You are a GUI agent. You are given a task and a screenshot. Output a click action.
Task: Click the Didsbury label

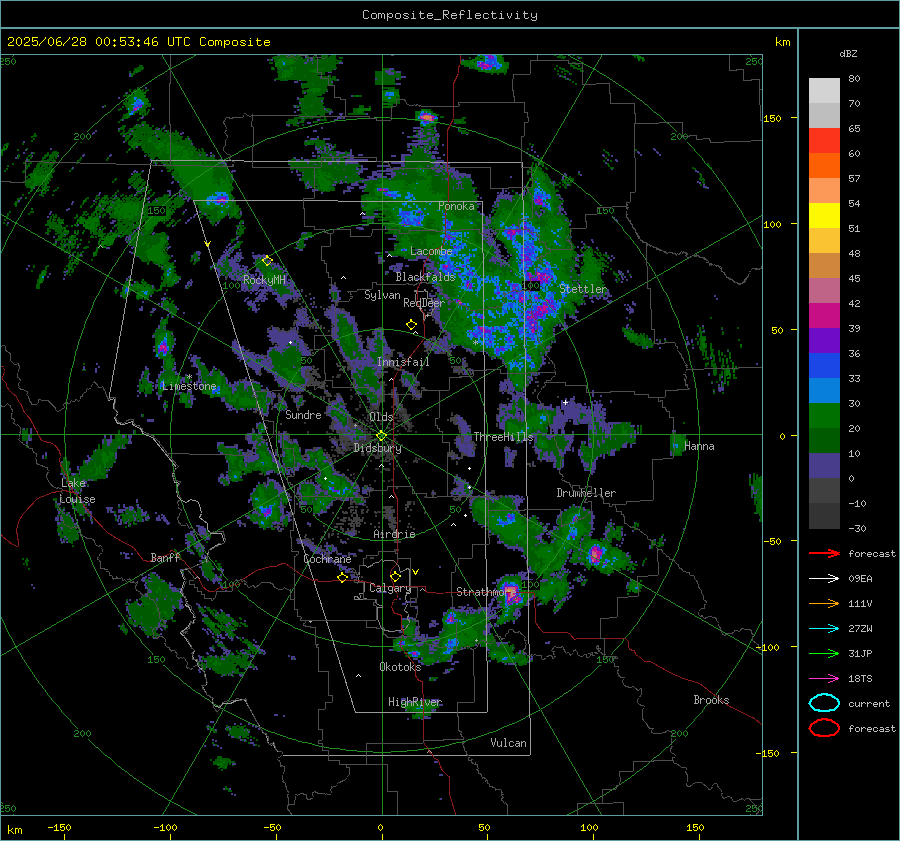(x=378, y=448)
